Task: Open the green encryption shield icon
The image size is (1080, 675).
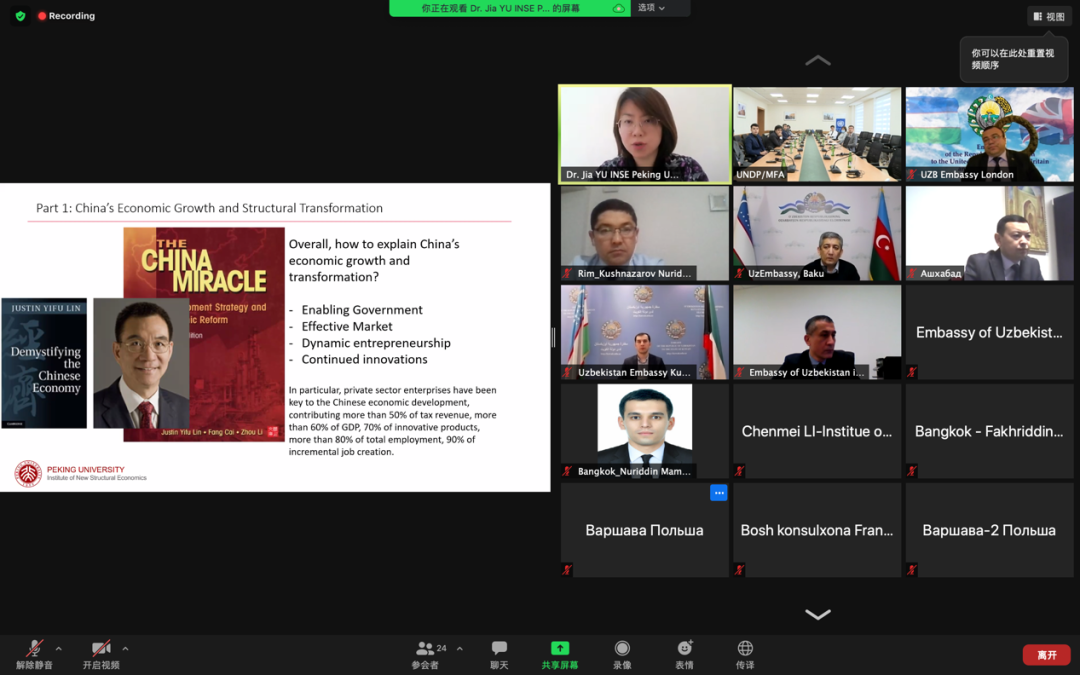Action: click(x=21, y=15)
